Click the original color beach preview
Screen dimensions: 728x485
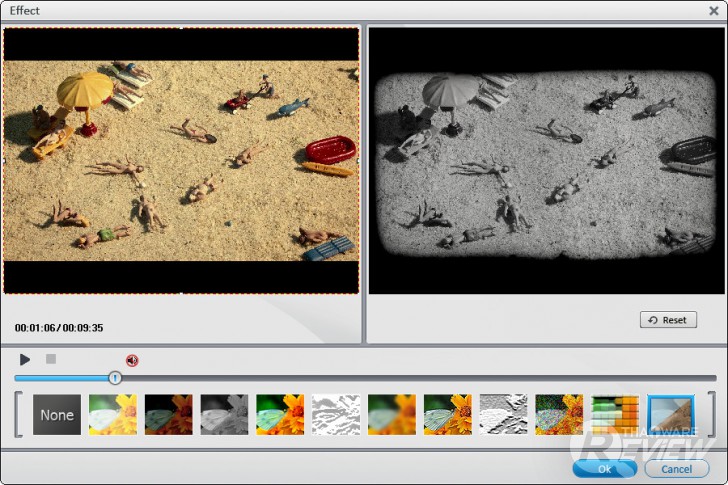coord(181,161)
